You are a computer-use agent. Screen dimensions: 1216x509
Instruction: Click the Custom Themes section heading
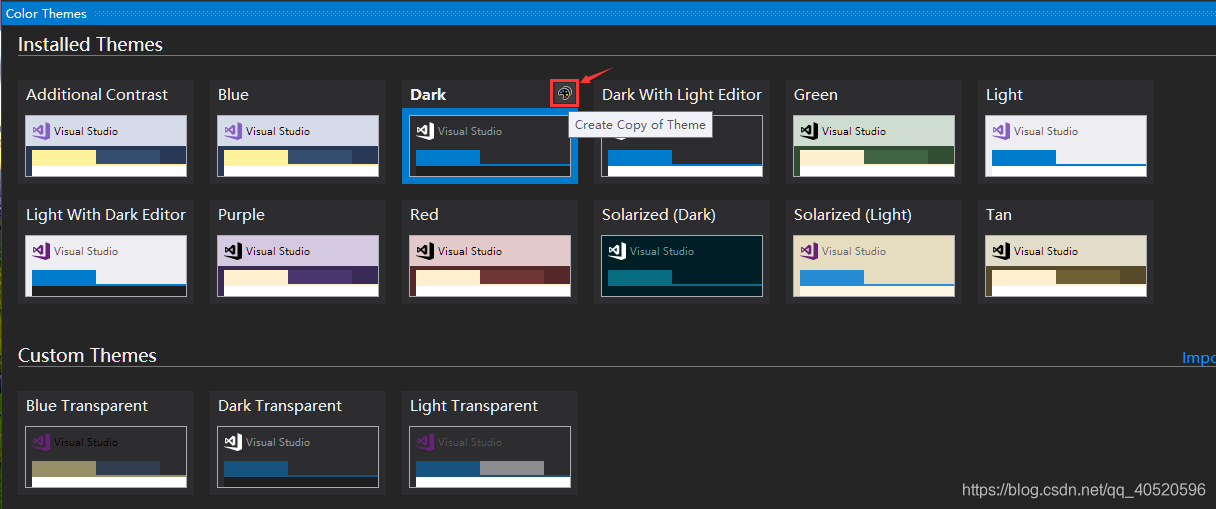click(x=87, y=355)
